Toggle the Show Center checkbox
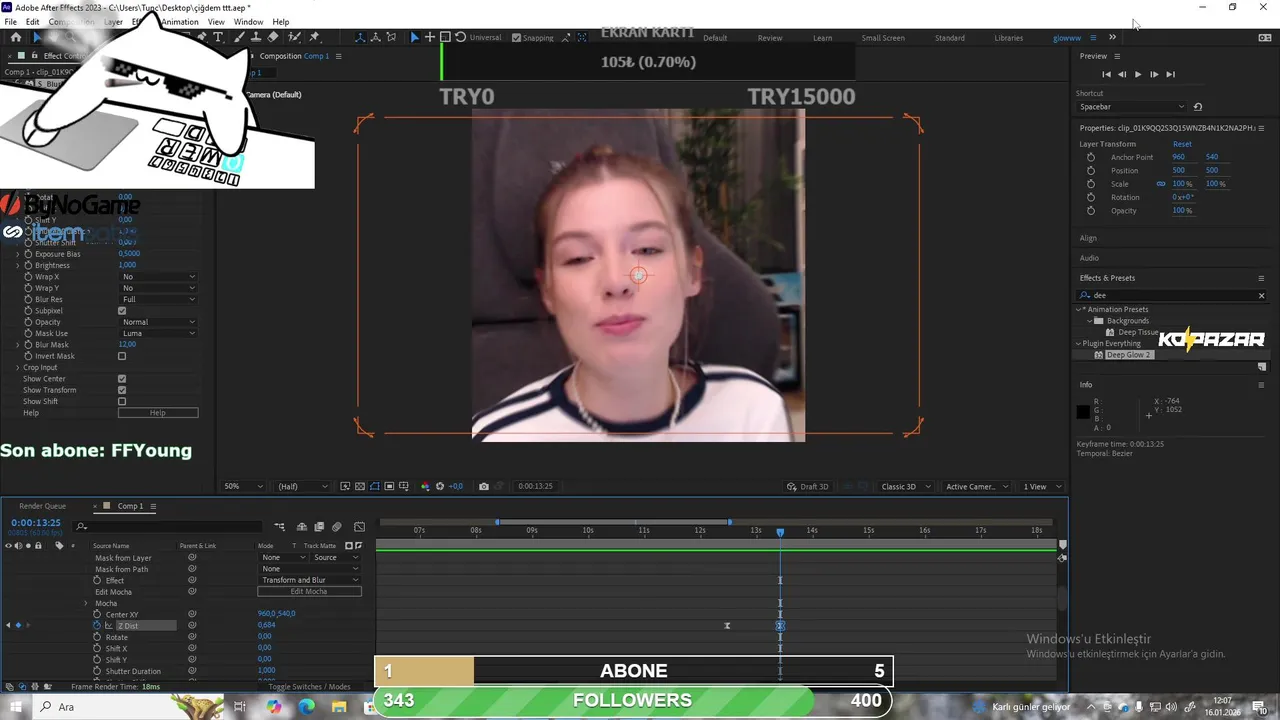The height and width of the screenshot is (720, 1280). pyautogui.click(x=122, y=379)
